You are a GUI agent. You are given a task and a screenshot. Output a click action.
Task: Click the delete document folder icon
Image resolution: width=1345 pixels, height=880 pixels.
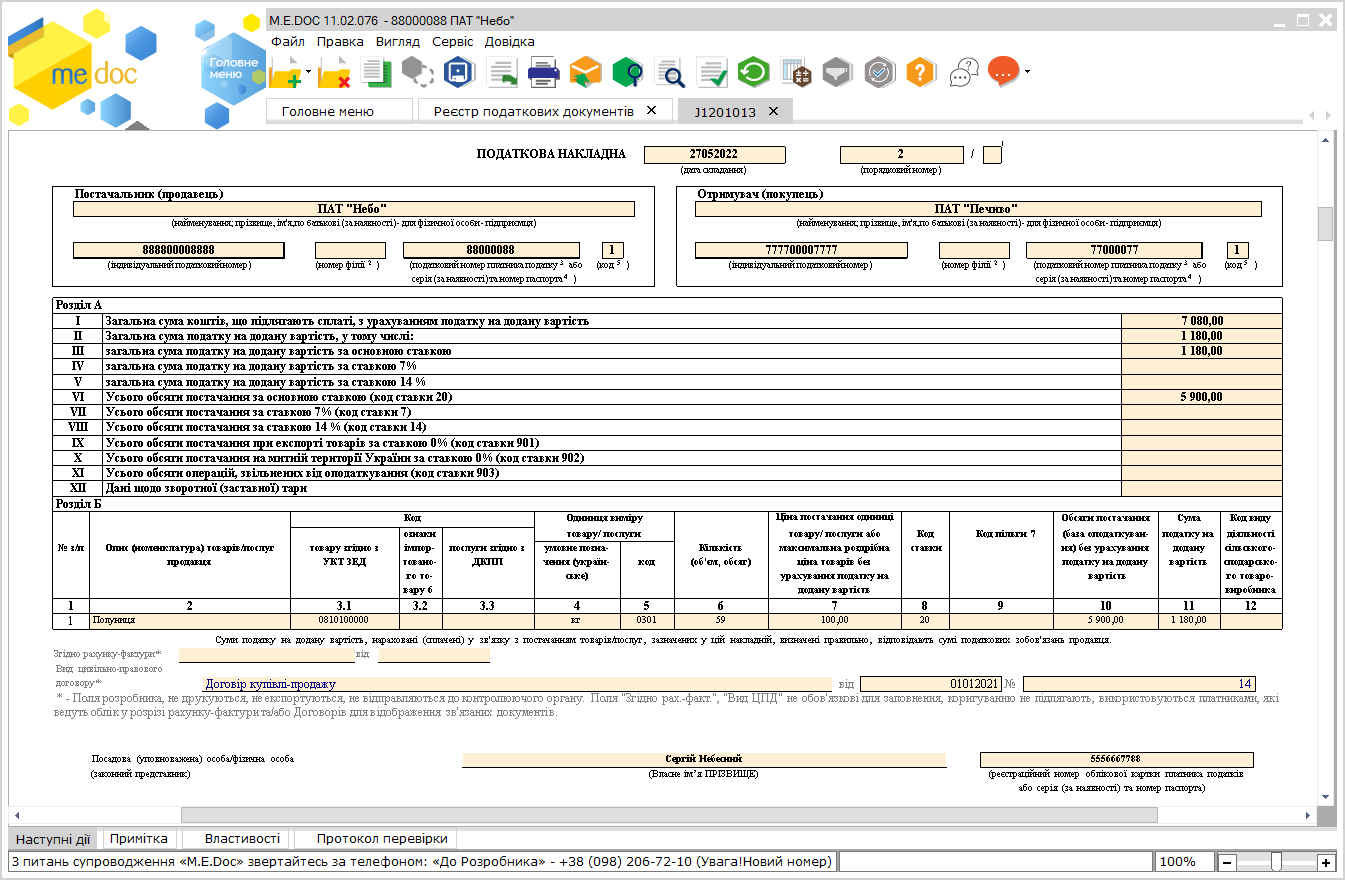coord(335,72)
